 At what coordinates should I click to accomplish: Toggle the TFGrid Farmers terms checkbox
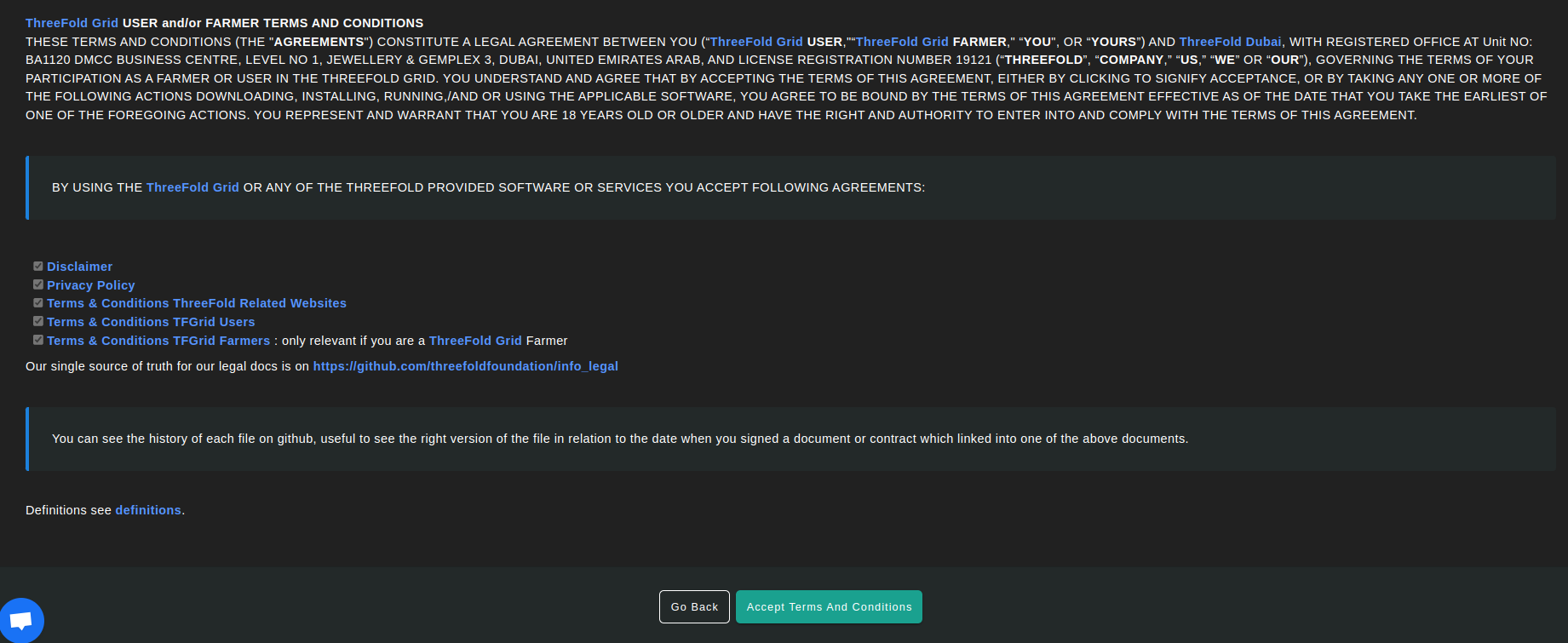tap(38, 340)
